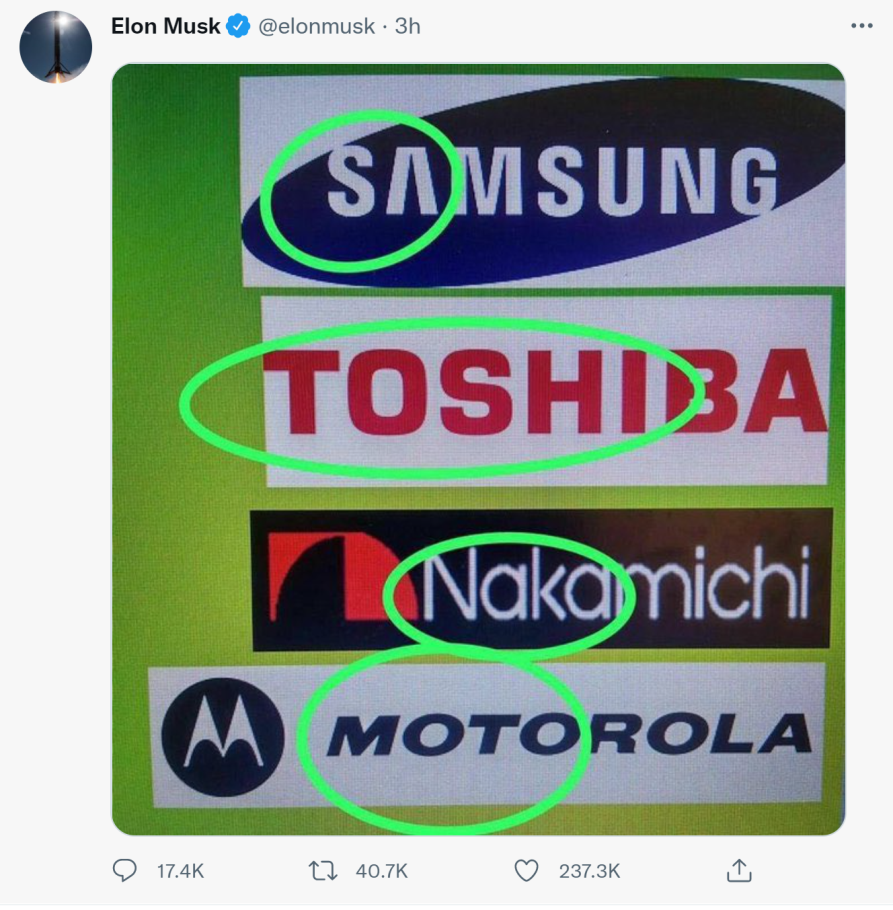Open the Elon Musk display name link
Screen dimensions: 893x910
click(x=165, y=26)
